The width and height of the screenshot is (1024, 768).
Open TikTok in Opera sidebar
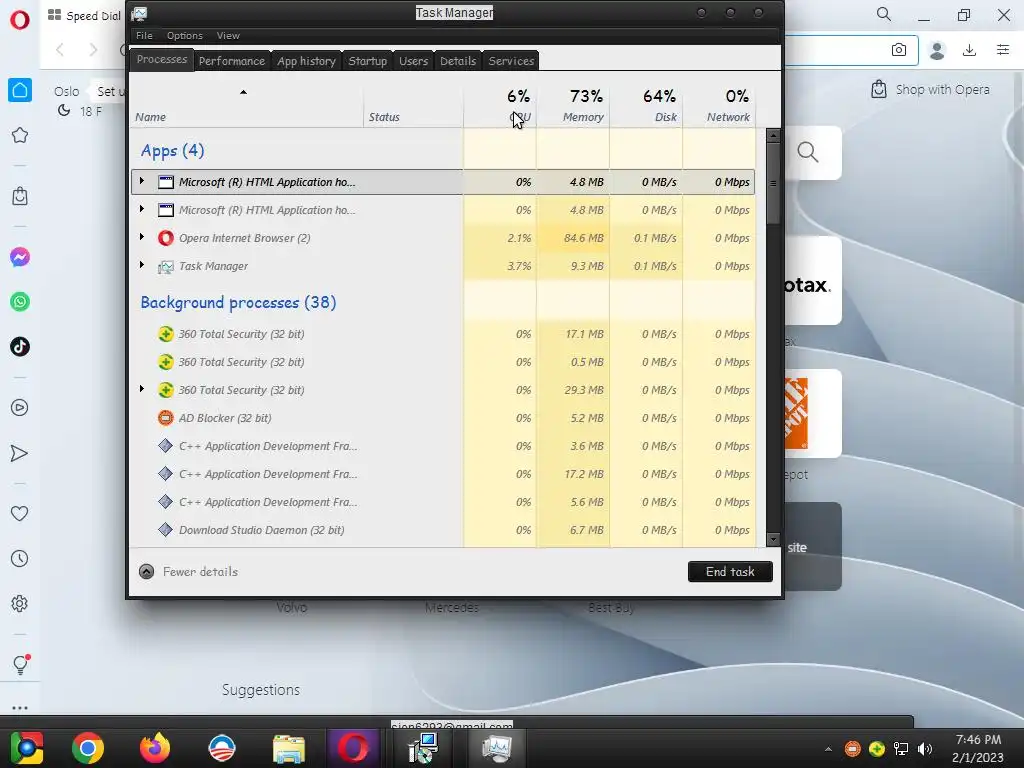click(x=20, y=347)
